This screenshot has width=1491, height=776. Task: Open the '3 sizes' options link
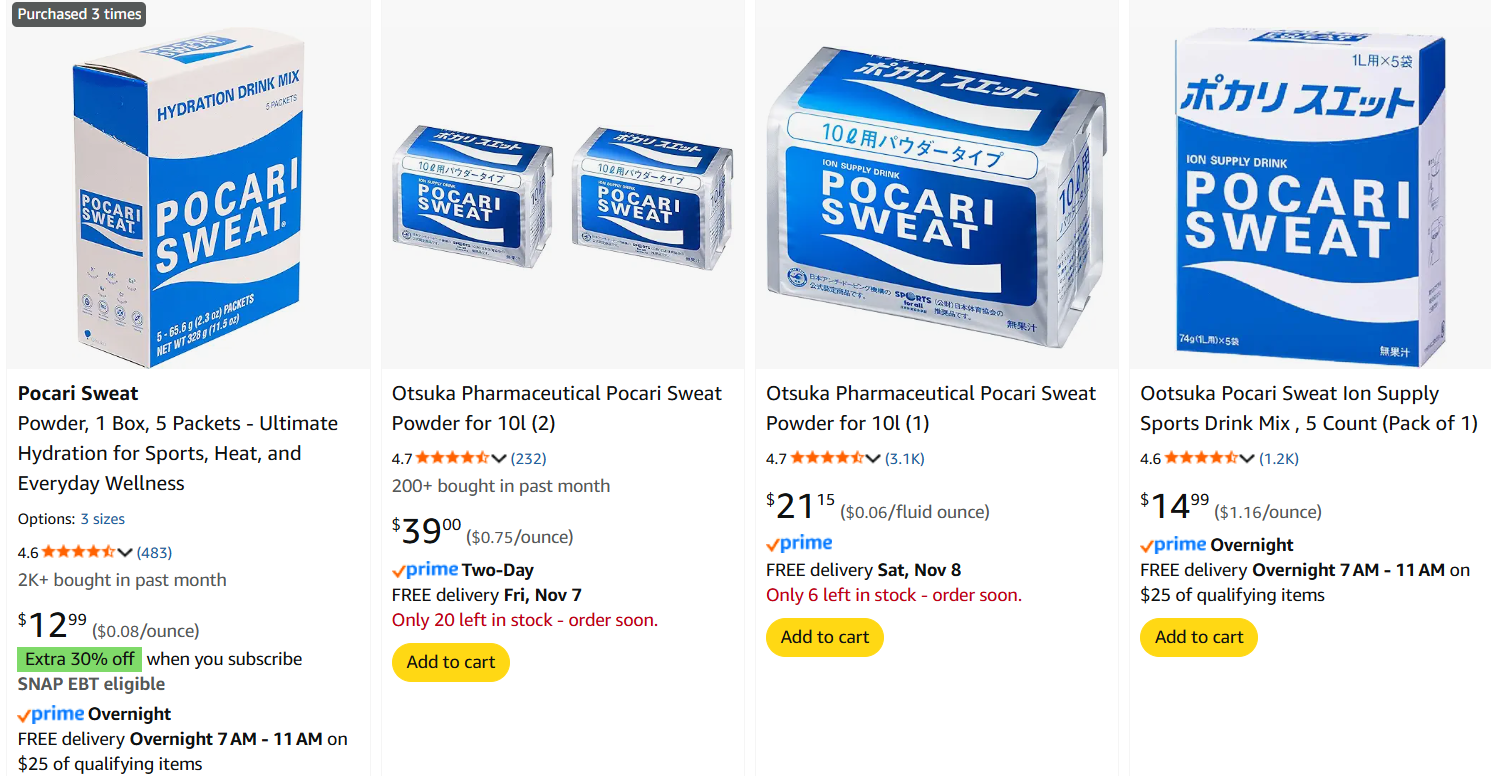click(103, 519)
